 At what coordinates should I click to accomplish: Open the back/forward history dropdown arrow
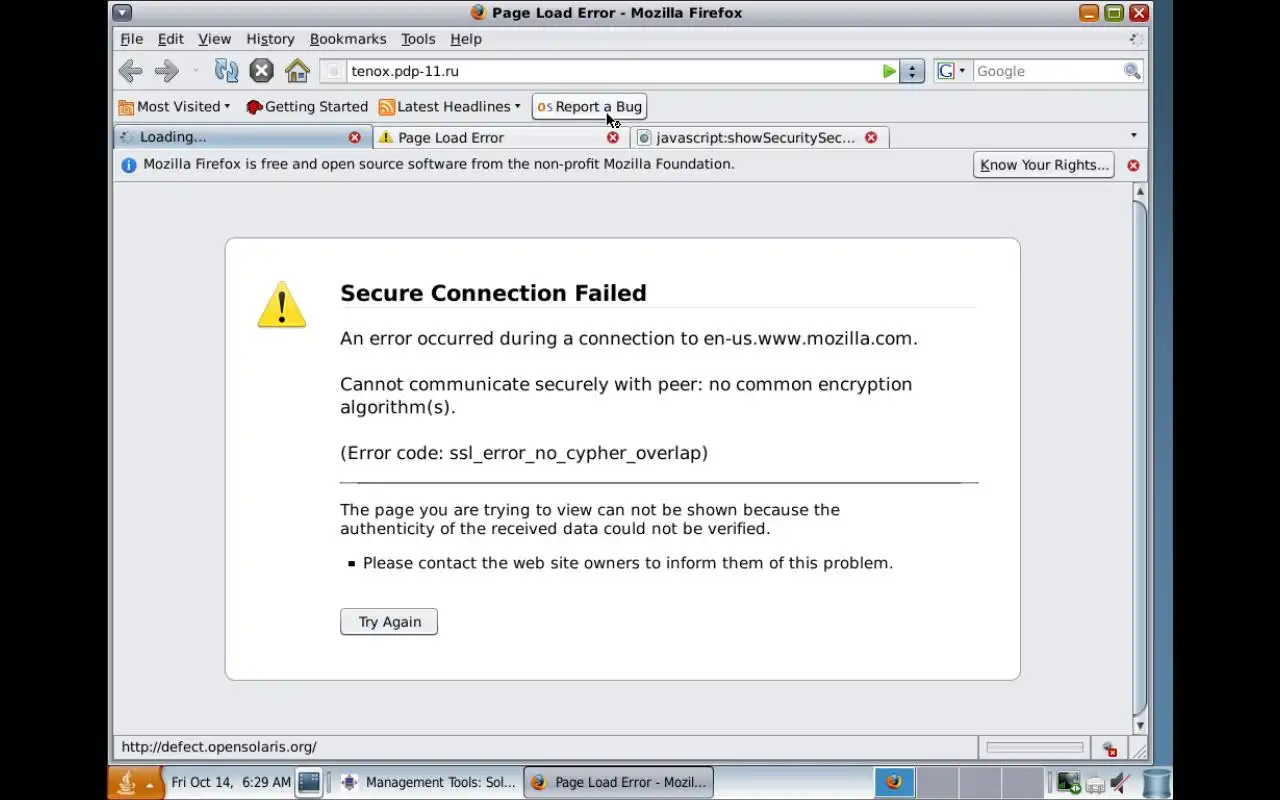pyautogui.click(x=195, y=71)
